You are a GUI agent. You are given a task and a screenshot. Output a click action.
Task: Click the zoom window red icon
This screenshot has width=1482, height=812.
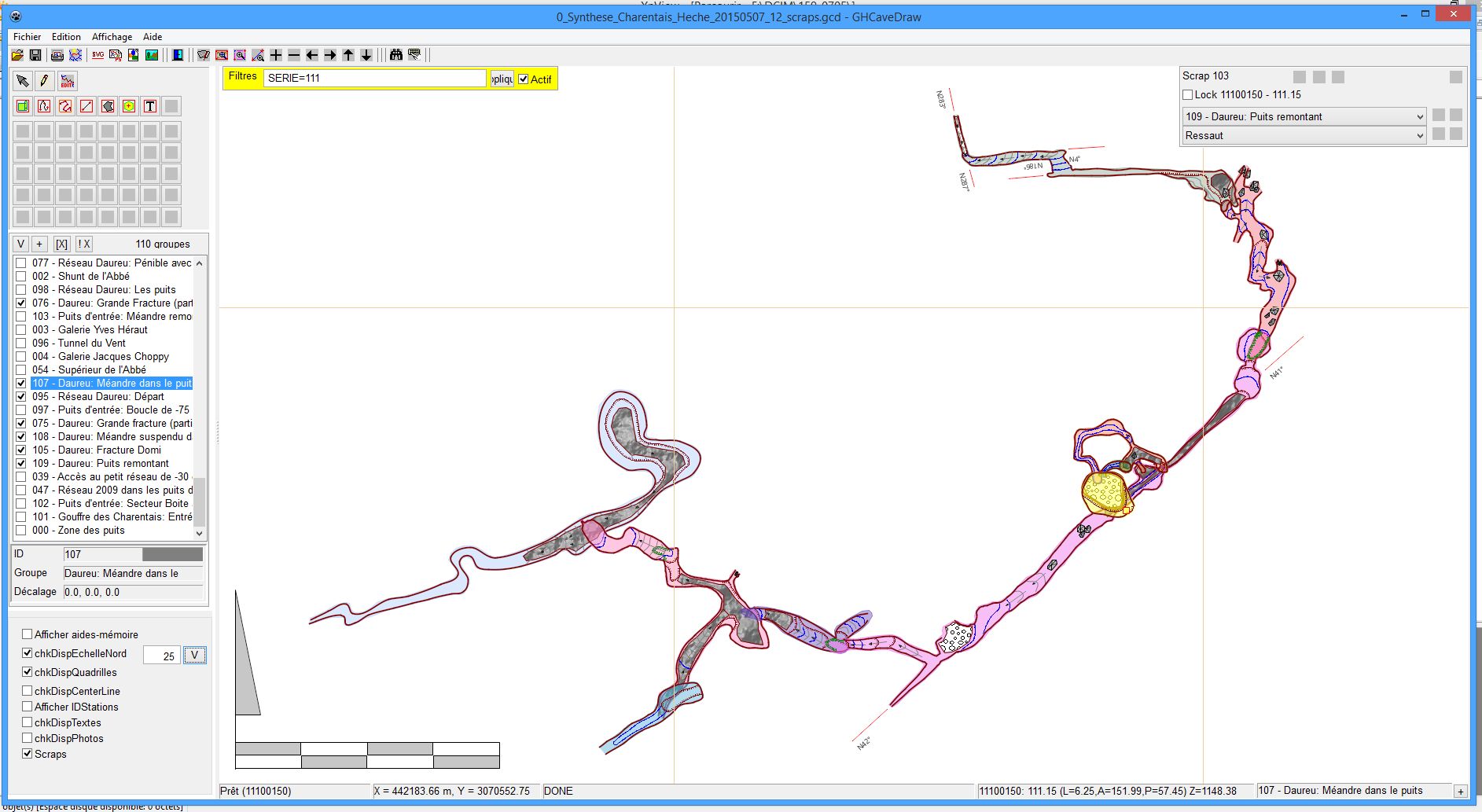pyautogui.click(x=222, y=55)
